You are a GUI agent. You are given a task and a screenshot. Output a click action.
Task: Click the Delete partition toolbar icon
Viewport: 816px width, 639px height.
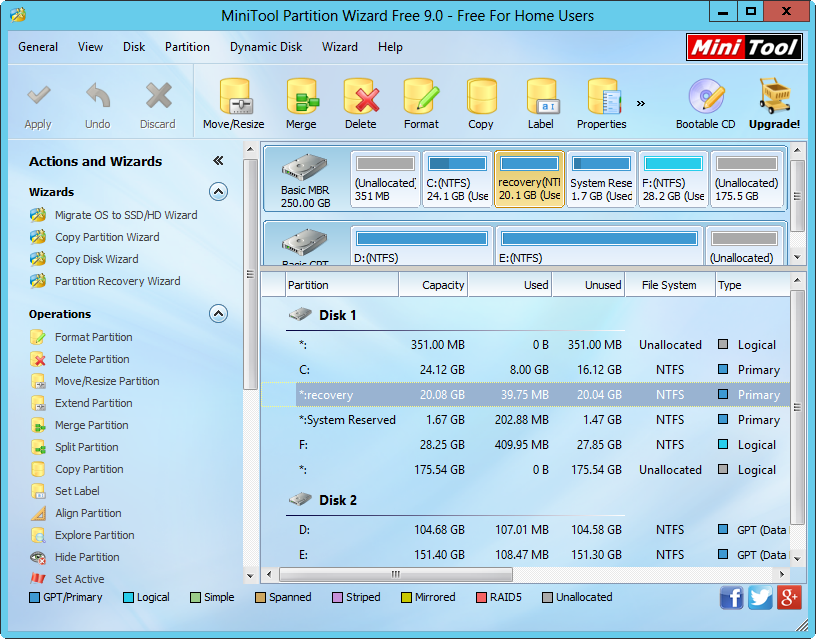(x=361, y=97)
